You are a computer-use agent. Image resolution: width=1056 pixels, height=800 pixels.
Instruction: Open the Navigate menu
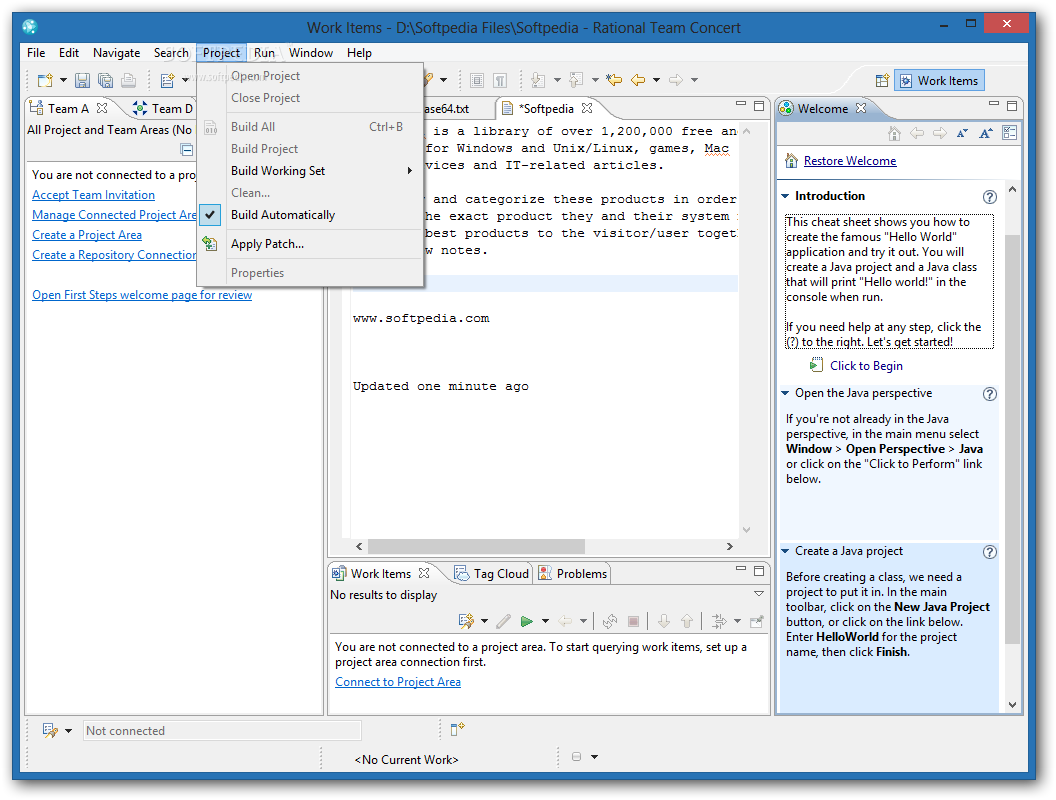(117, 53)
